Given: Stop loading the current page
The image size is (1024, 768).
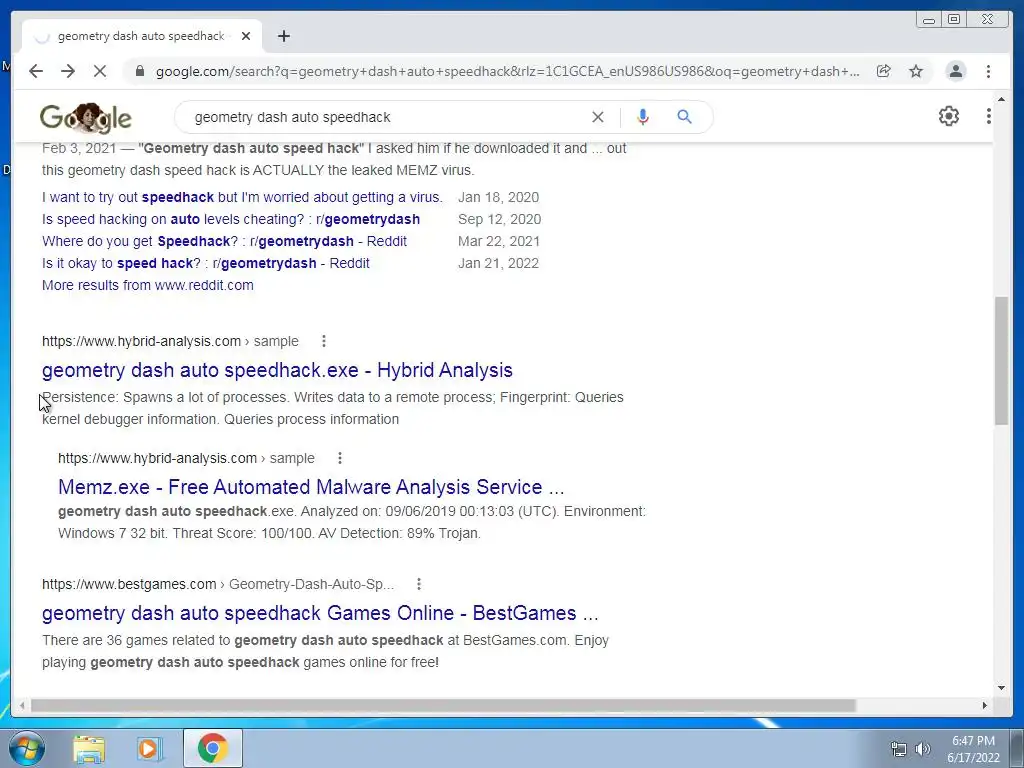Looking at the screenshot, I should click(x=100, y=71).
